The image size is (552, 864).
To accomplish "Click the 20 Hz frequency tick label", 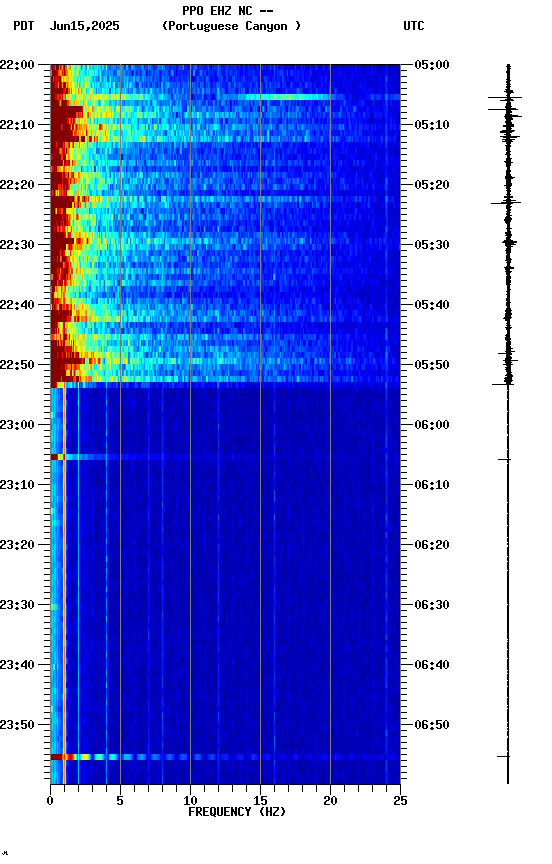I will click(x=330, y=801).
